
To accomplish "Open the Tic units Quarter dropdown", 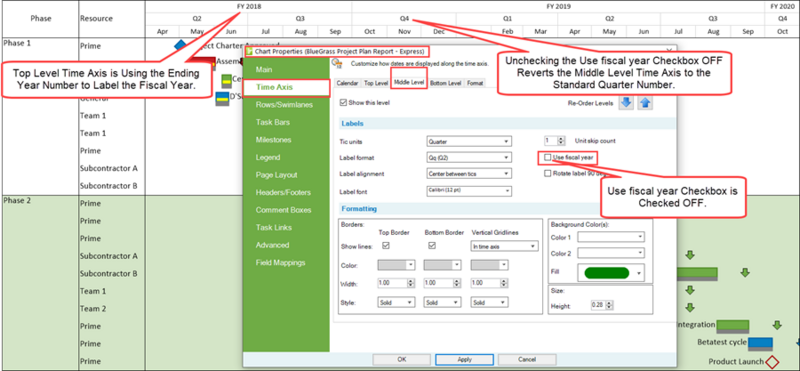I will point(469,141).
